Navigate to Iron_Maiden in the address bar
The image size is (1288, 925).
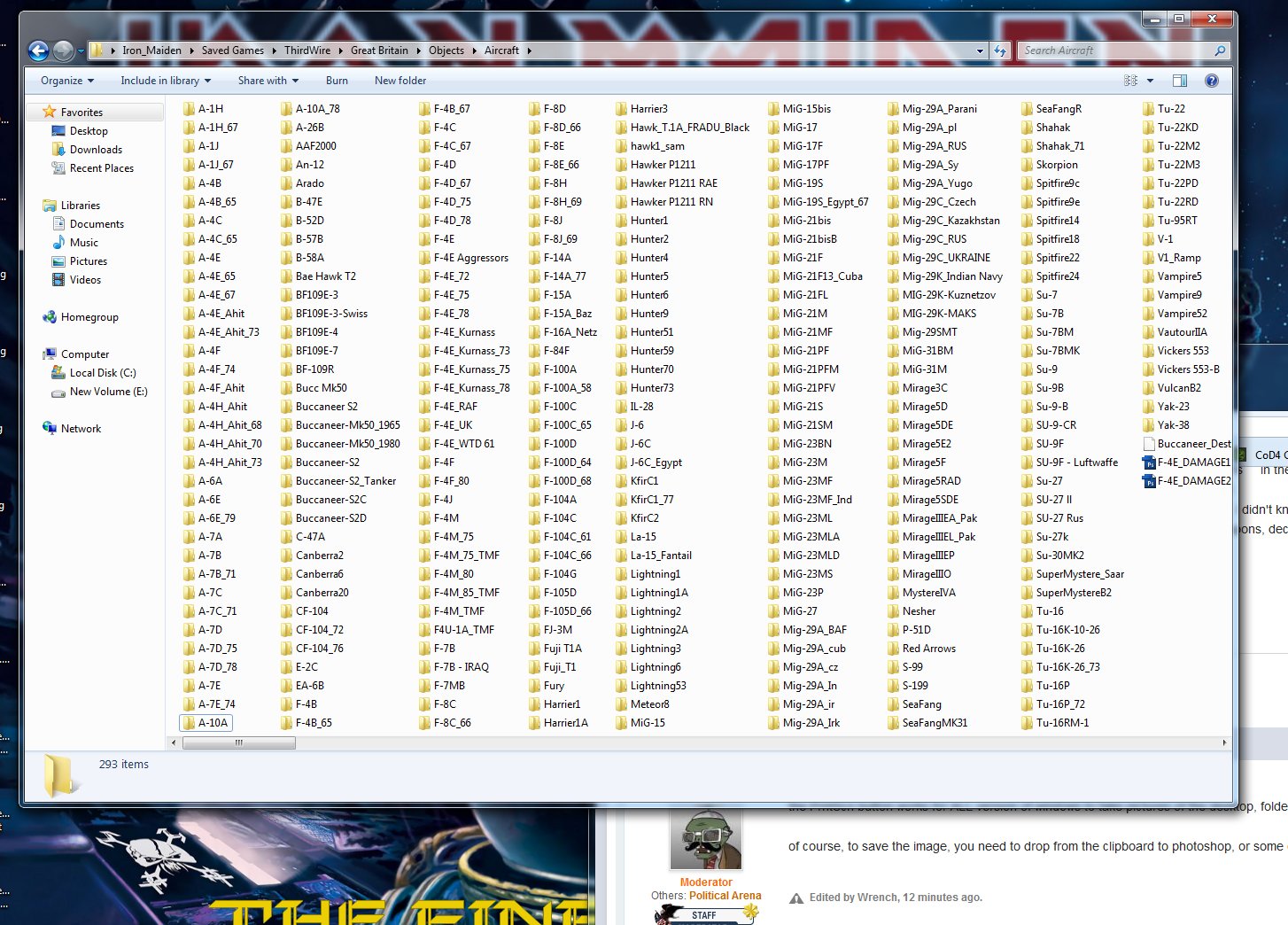coord(151,51)
